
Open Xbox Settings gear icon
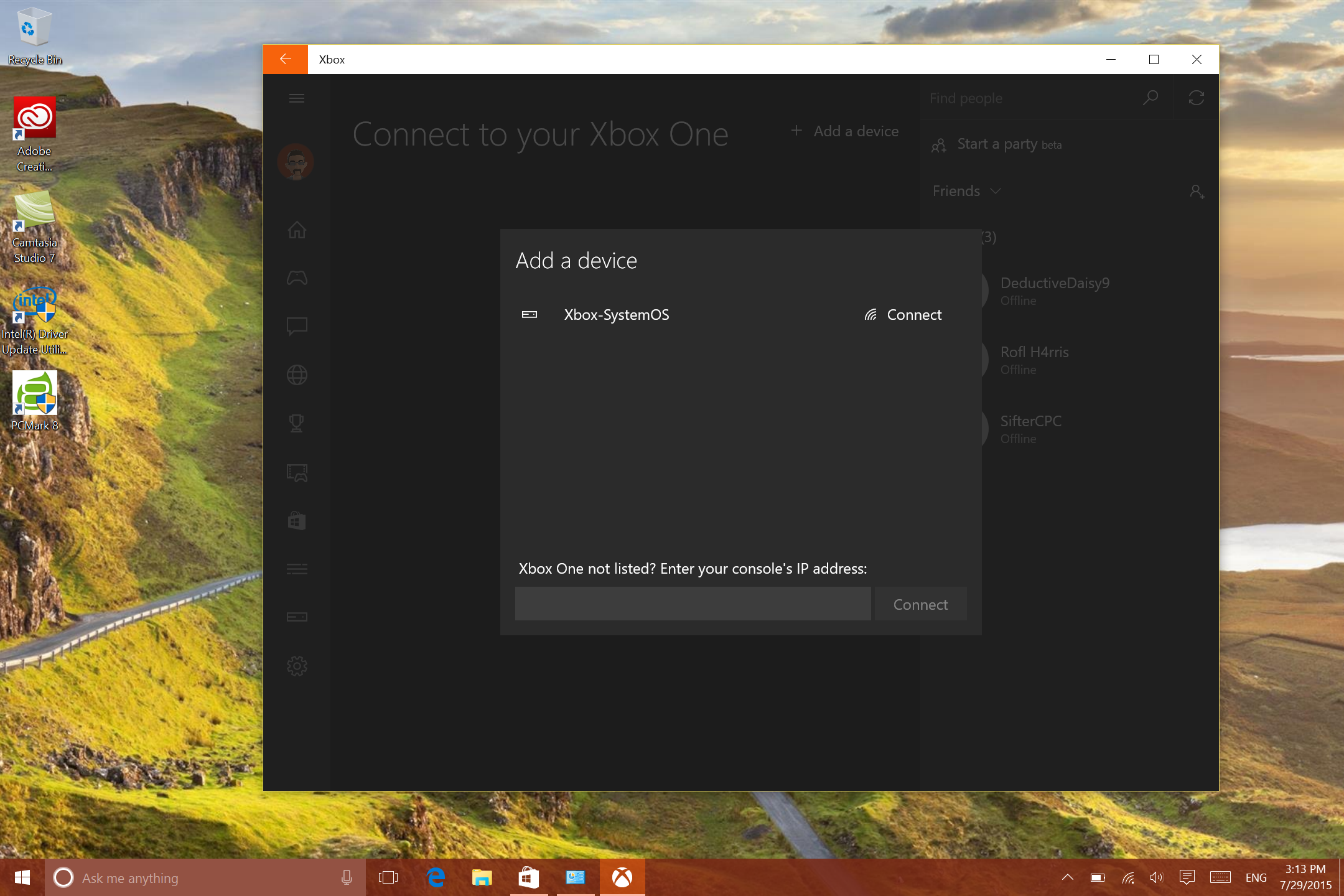[x=297, y=666]
